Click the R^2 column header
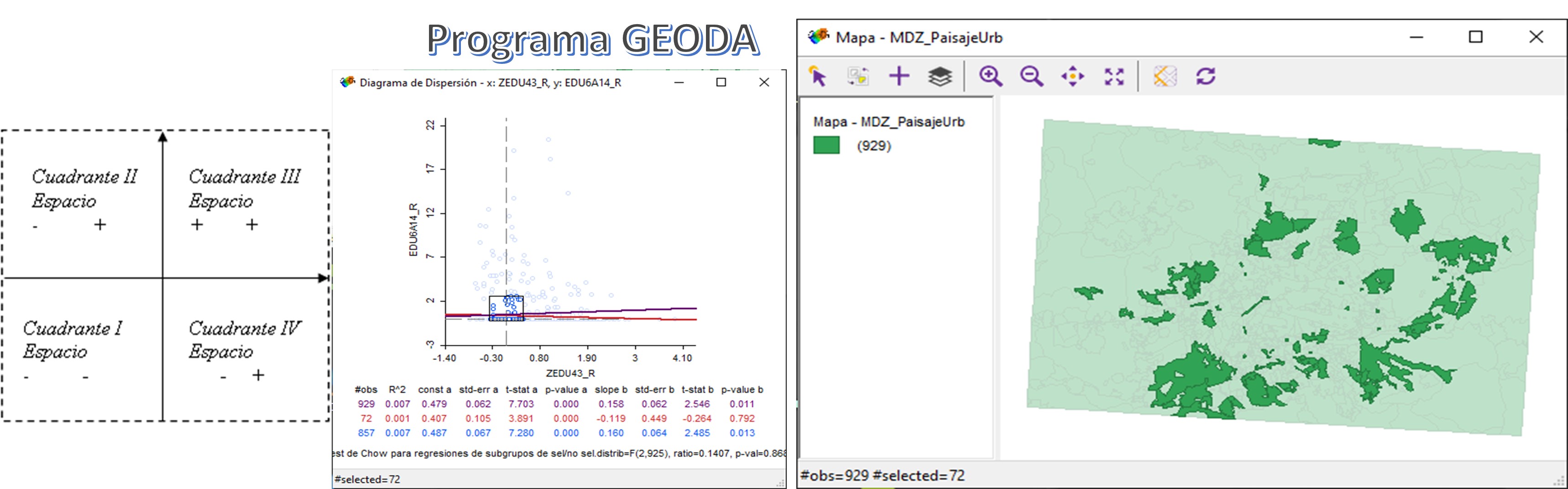1568x489 pixels. point(397,389)
